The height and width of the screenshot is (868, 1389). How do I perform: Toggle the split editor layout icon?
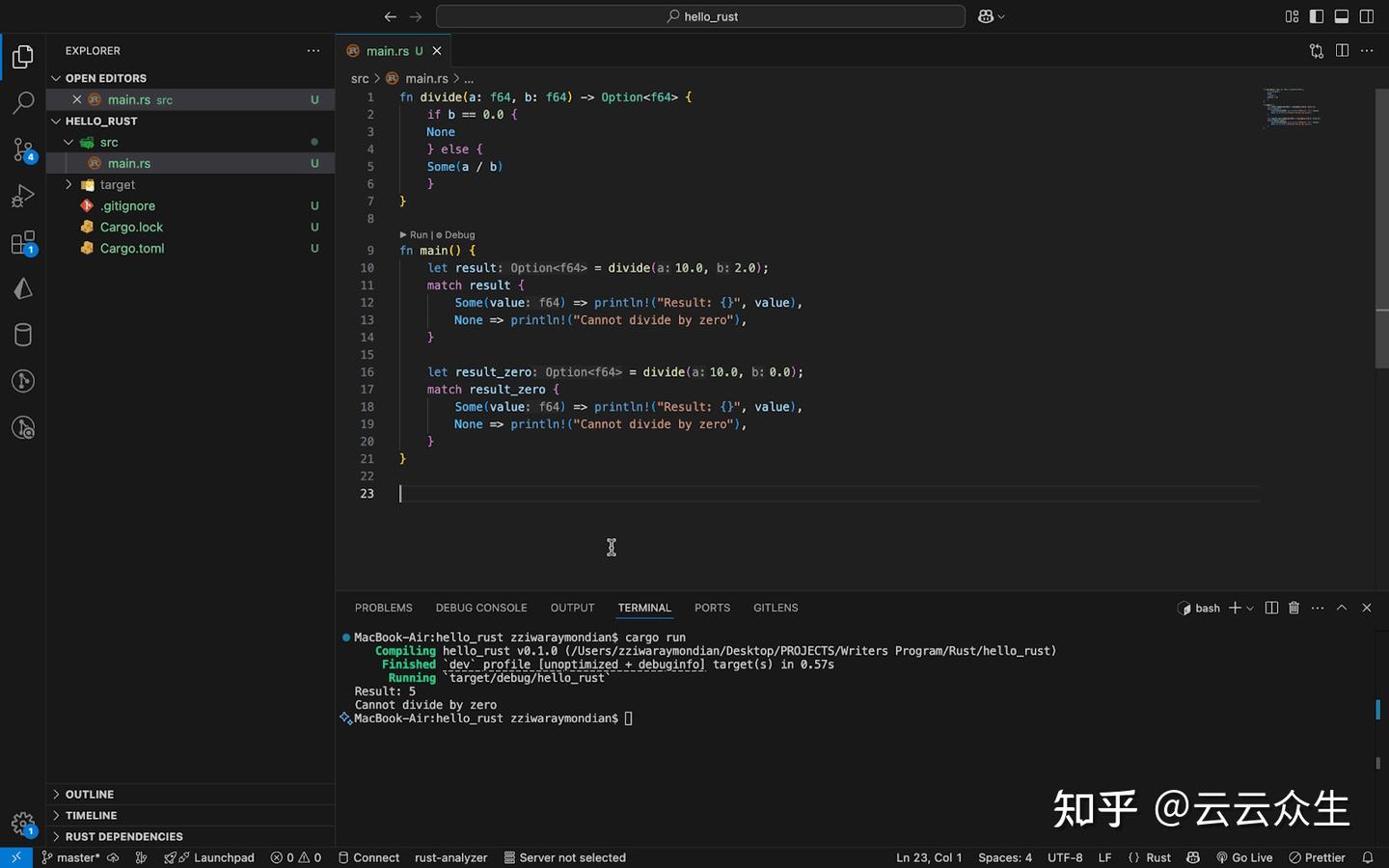point(1343,50)
